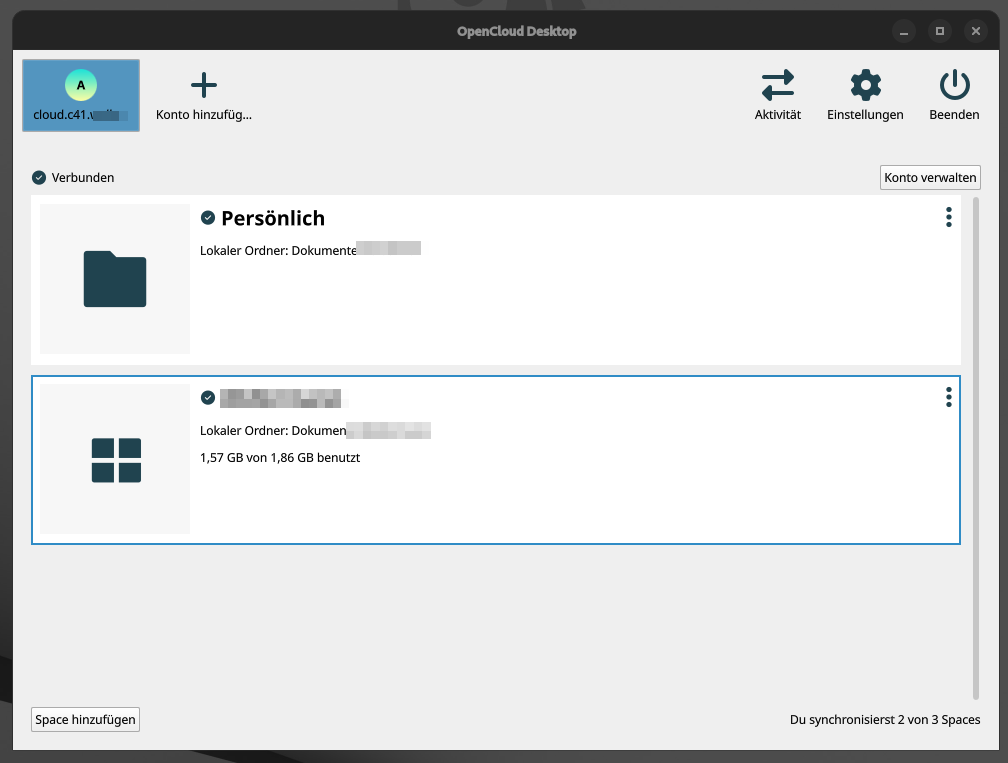Click the text Du synchronisierst 2 von 3 Spaces
Viewport: 1008px width, 763px height.
[x=885, y=719]
